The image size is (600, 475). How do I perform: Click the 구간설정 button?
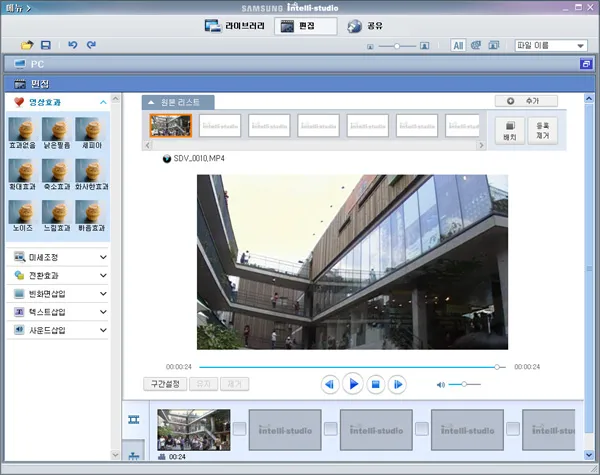(164, 384)
